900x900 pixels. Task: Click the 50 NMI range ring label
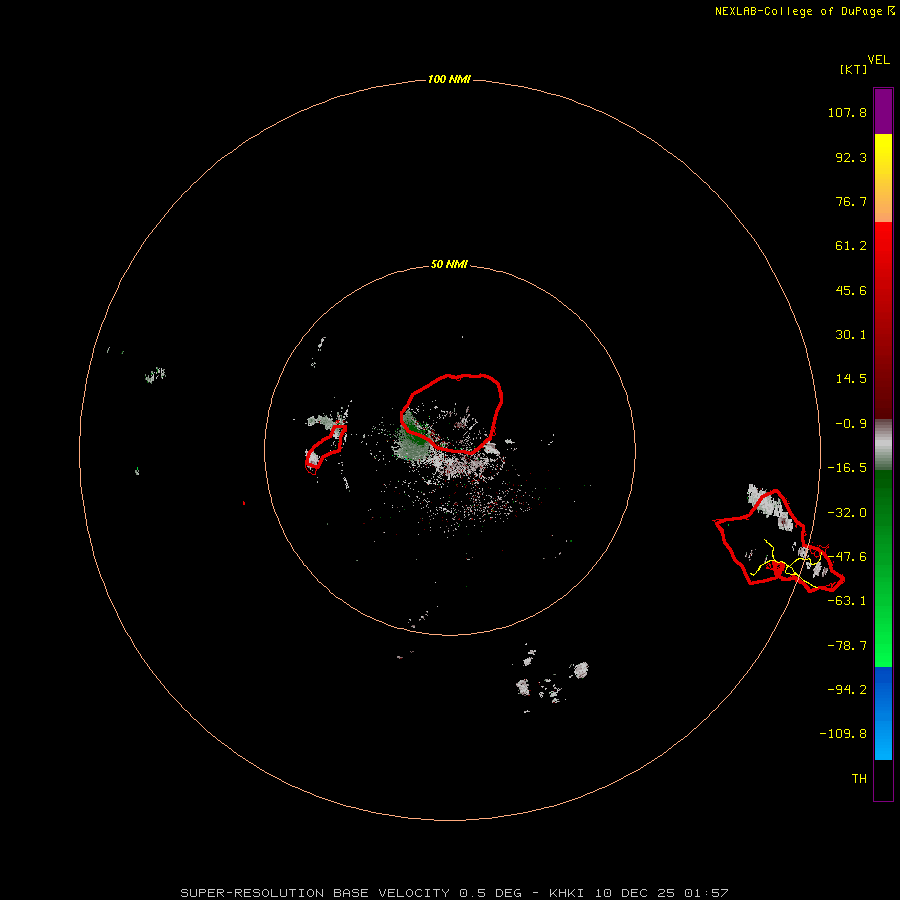coord(449,265)
